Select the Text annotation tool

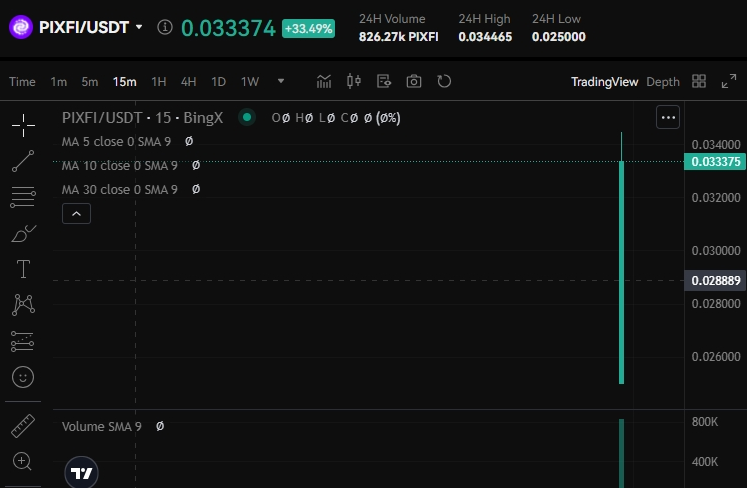tap(23, 269)
